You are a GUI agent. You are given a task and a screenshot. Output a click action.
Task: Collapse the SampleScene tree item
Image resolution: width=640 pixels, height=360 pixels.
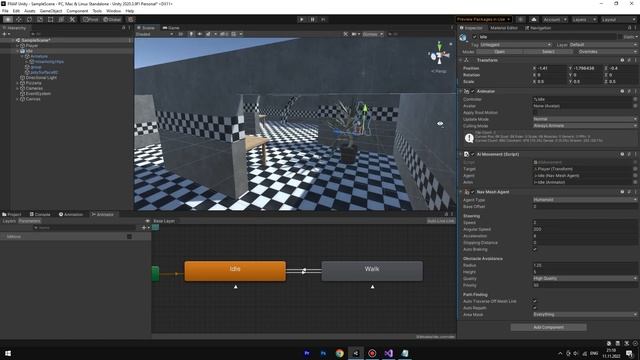click(13, 40)
